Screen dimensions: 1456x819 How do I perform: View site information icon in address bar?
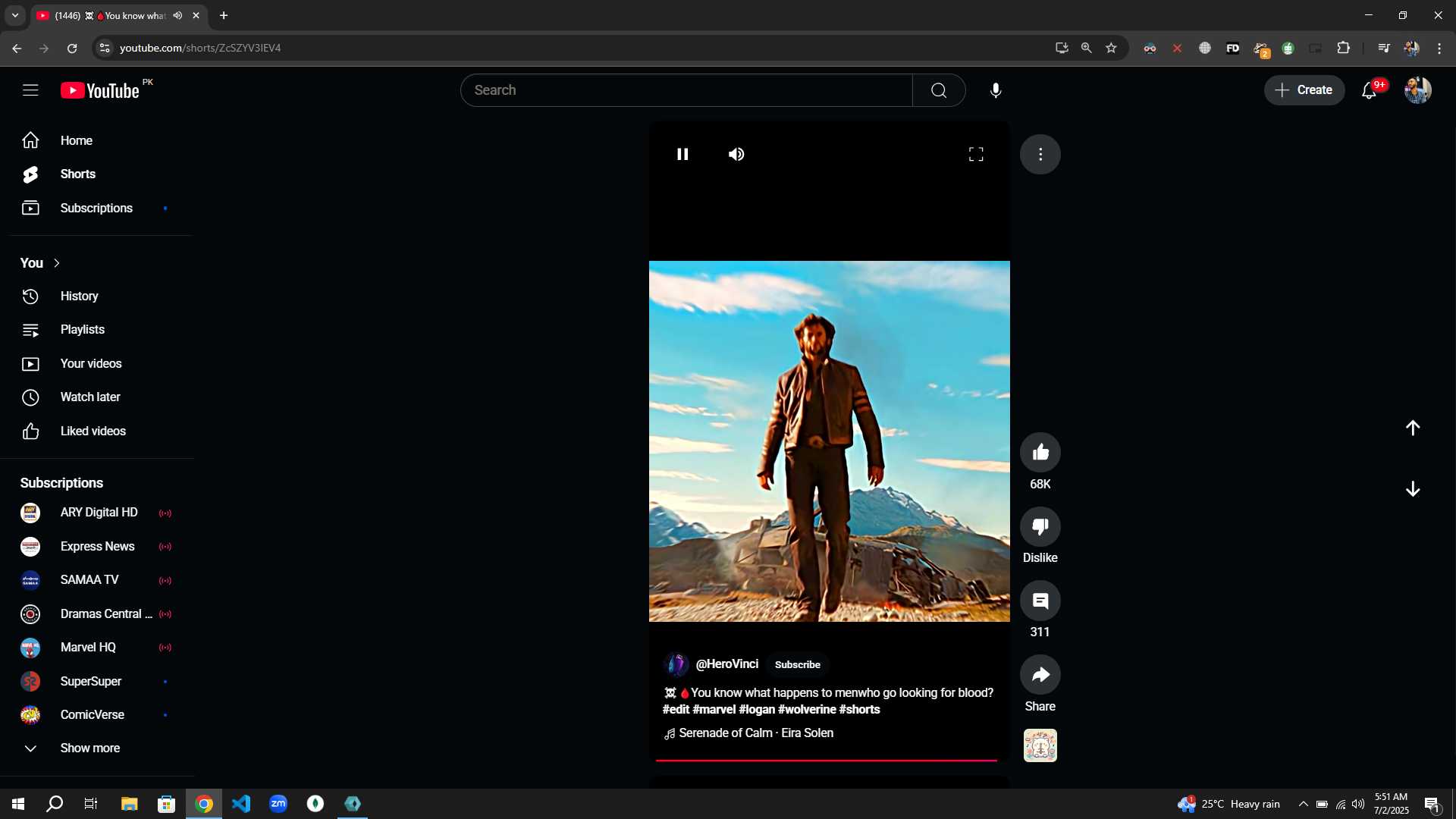[105, 48]
